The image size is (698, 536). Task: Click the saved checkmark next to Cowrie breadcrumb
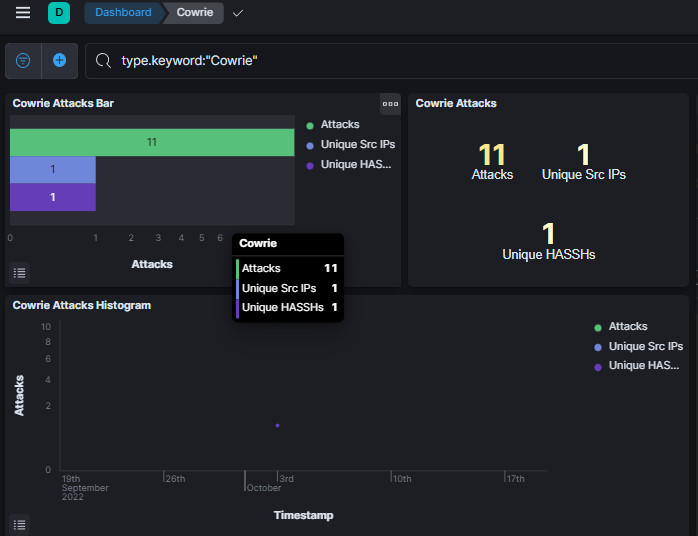(x=238, y=13)
